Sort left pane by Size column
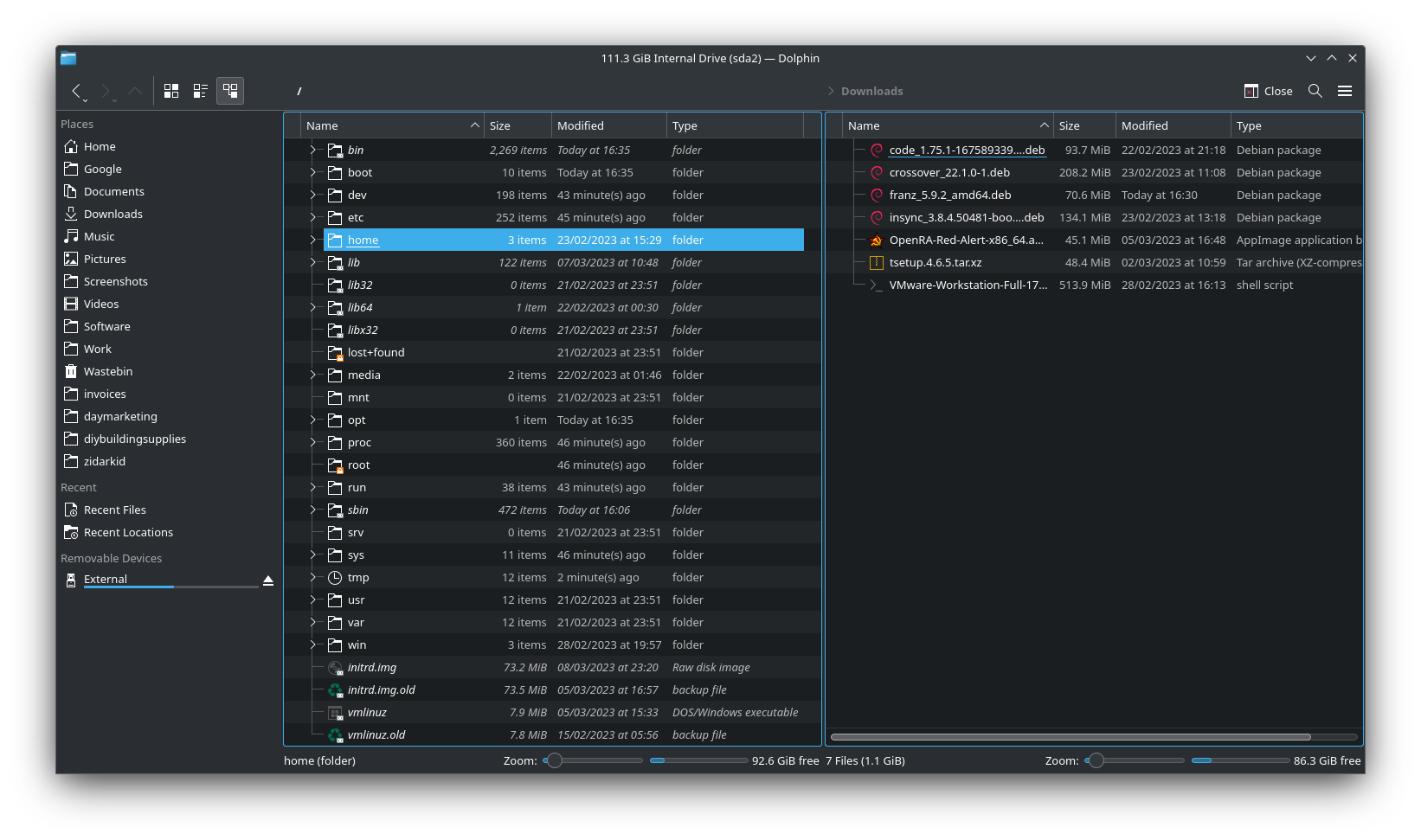Viewport: 1421px width, 840px height. (517, 125)
